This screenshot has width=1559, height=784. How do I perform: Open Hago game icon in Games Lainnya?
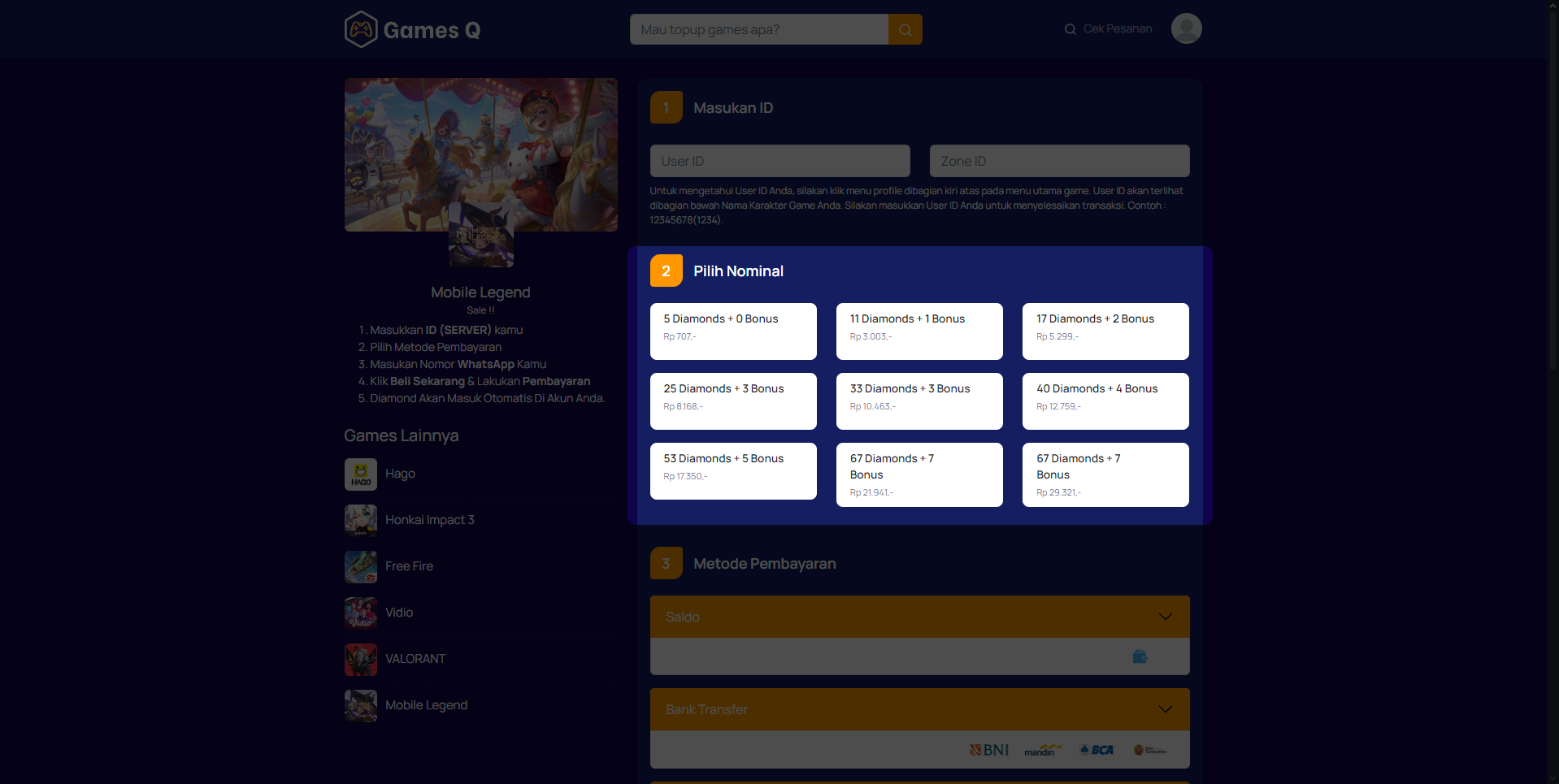click(x=361, y=474)
